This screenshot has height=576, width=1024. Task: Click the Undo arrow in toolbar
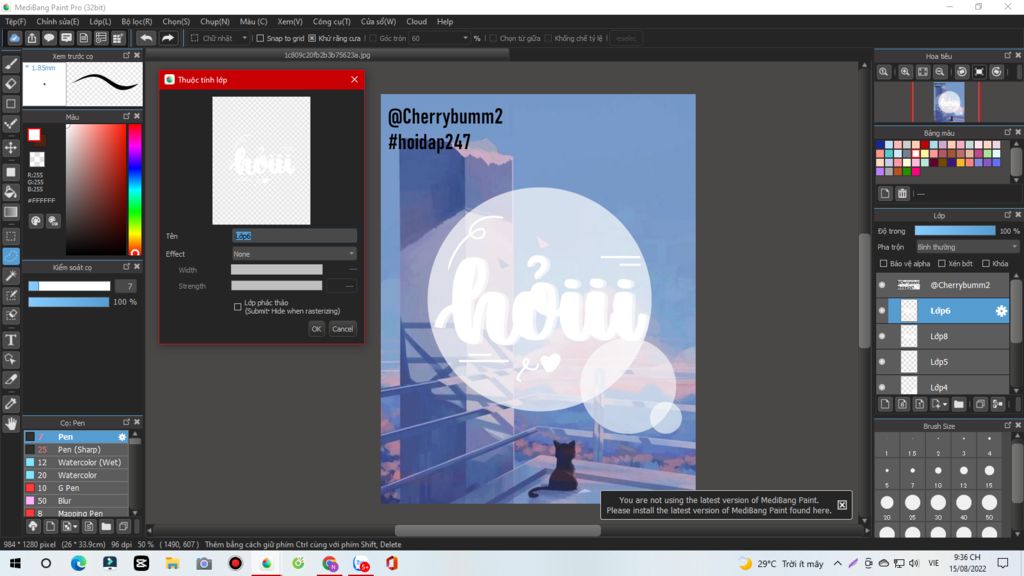pyautogui.click(x=146, y=38)
